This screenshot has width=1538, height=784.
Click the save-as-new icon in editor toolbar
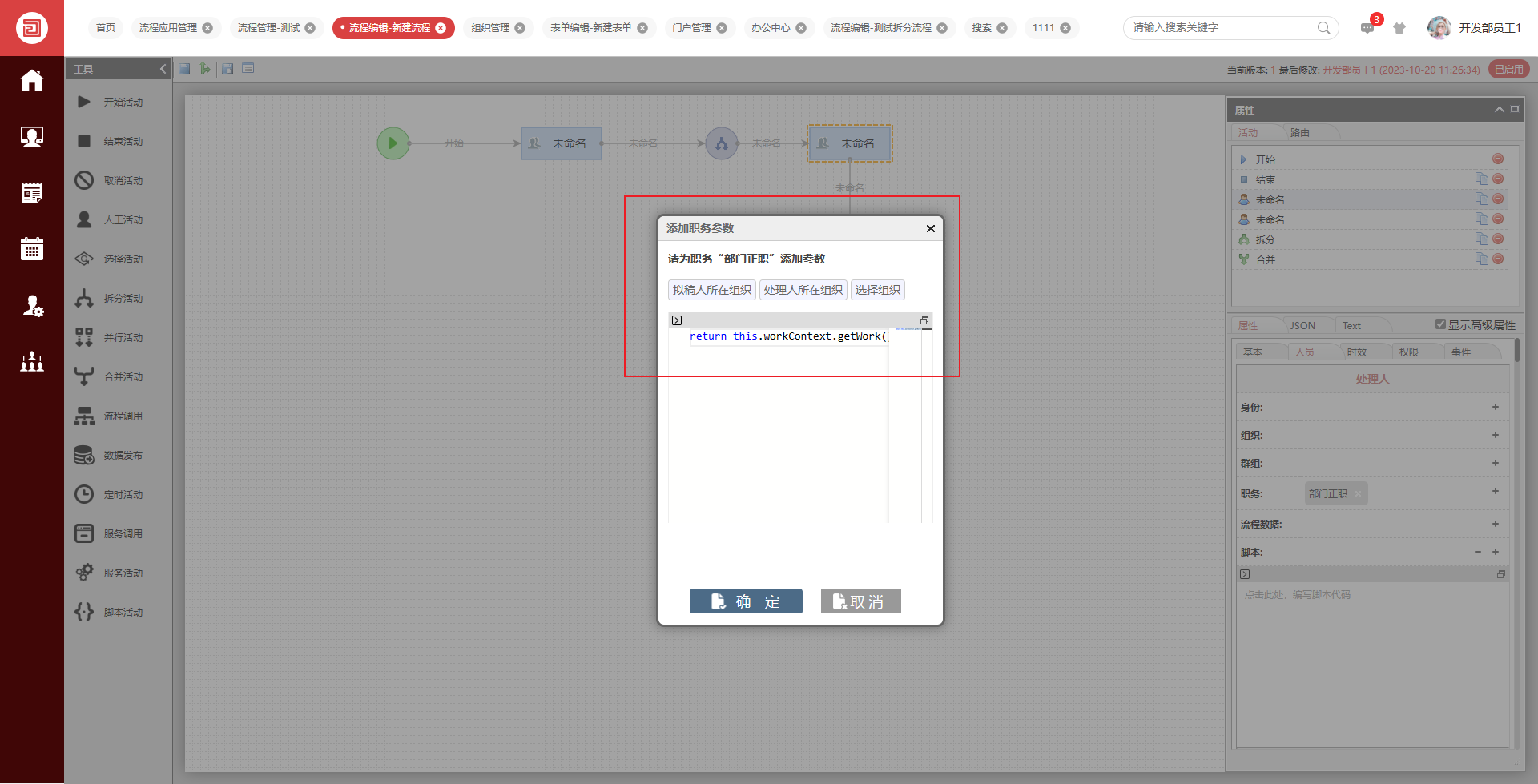[227, 69]
